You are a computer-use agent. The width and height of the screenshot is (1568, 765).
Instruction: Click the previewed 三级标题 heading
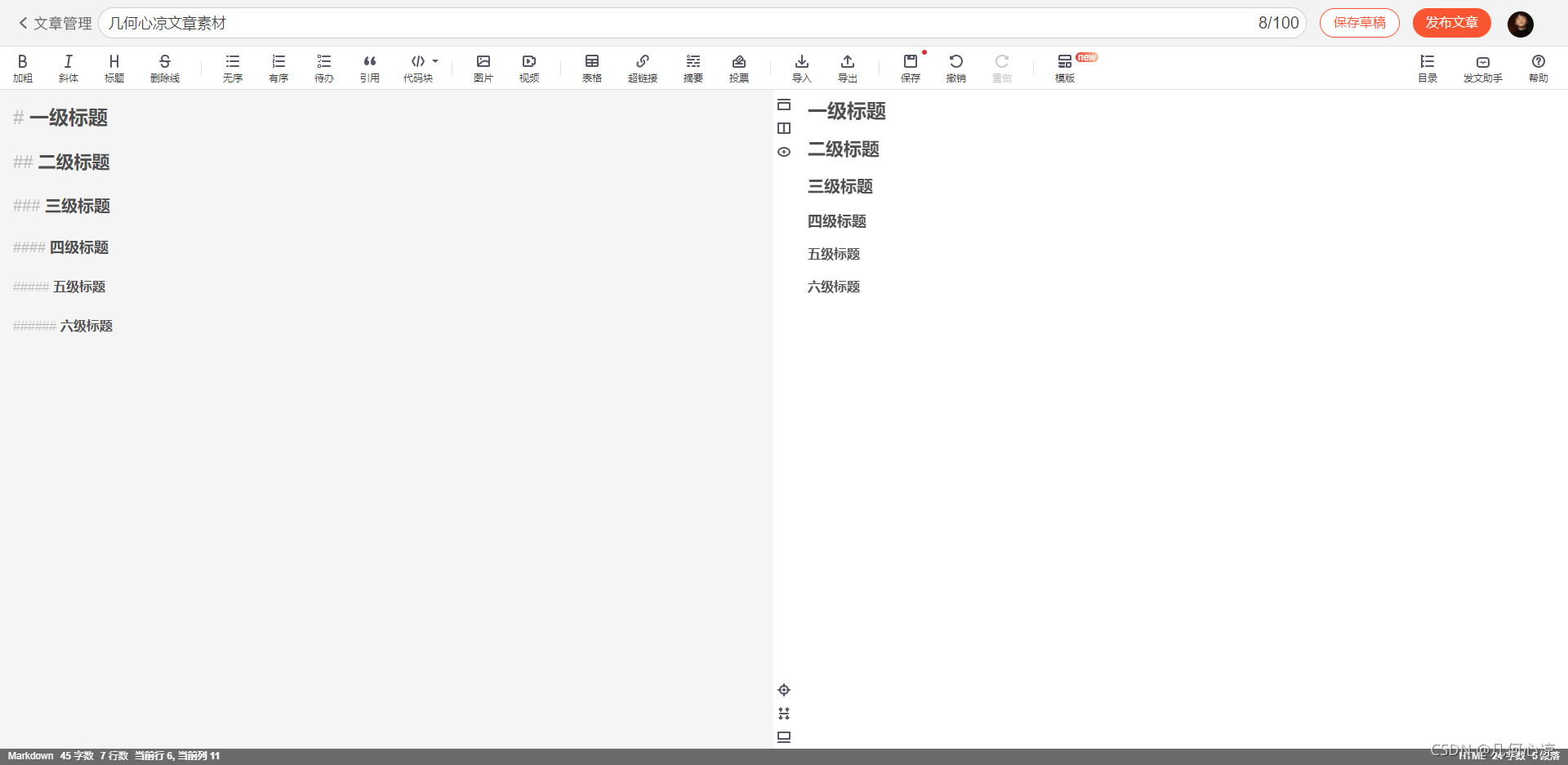click(x=840, y=186)
